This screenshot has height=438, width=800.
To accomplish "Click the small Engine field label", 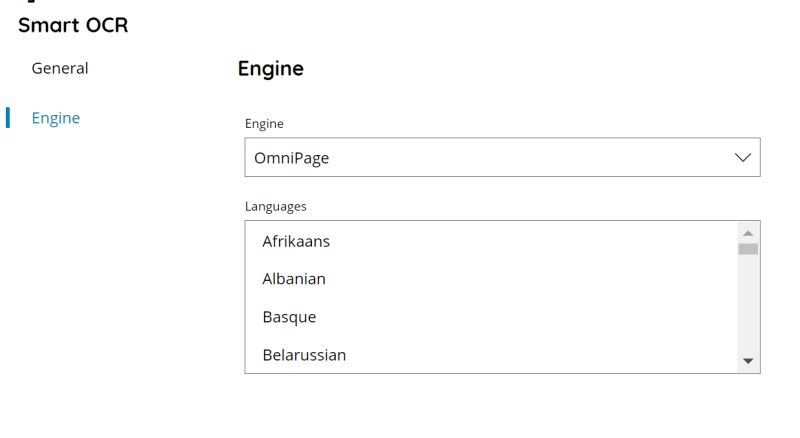I will point(264,124).
